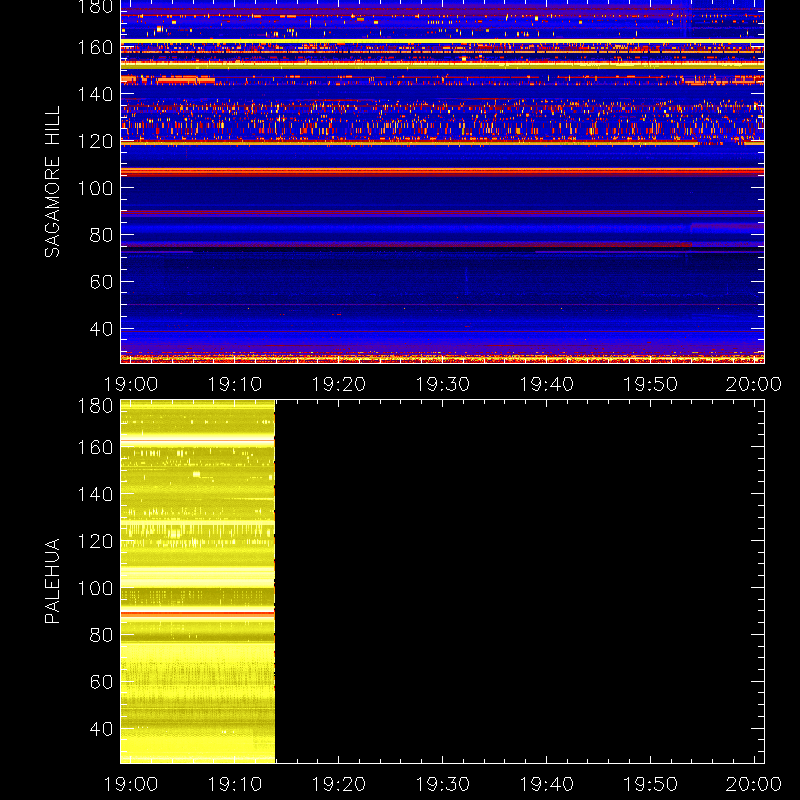Screen dimensions: 800x800
Task: Click 19:50 below the Palehua plot
Action: tap(651, 784)
